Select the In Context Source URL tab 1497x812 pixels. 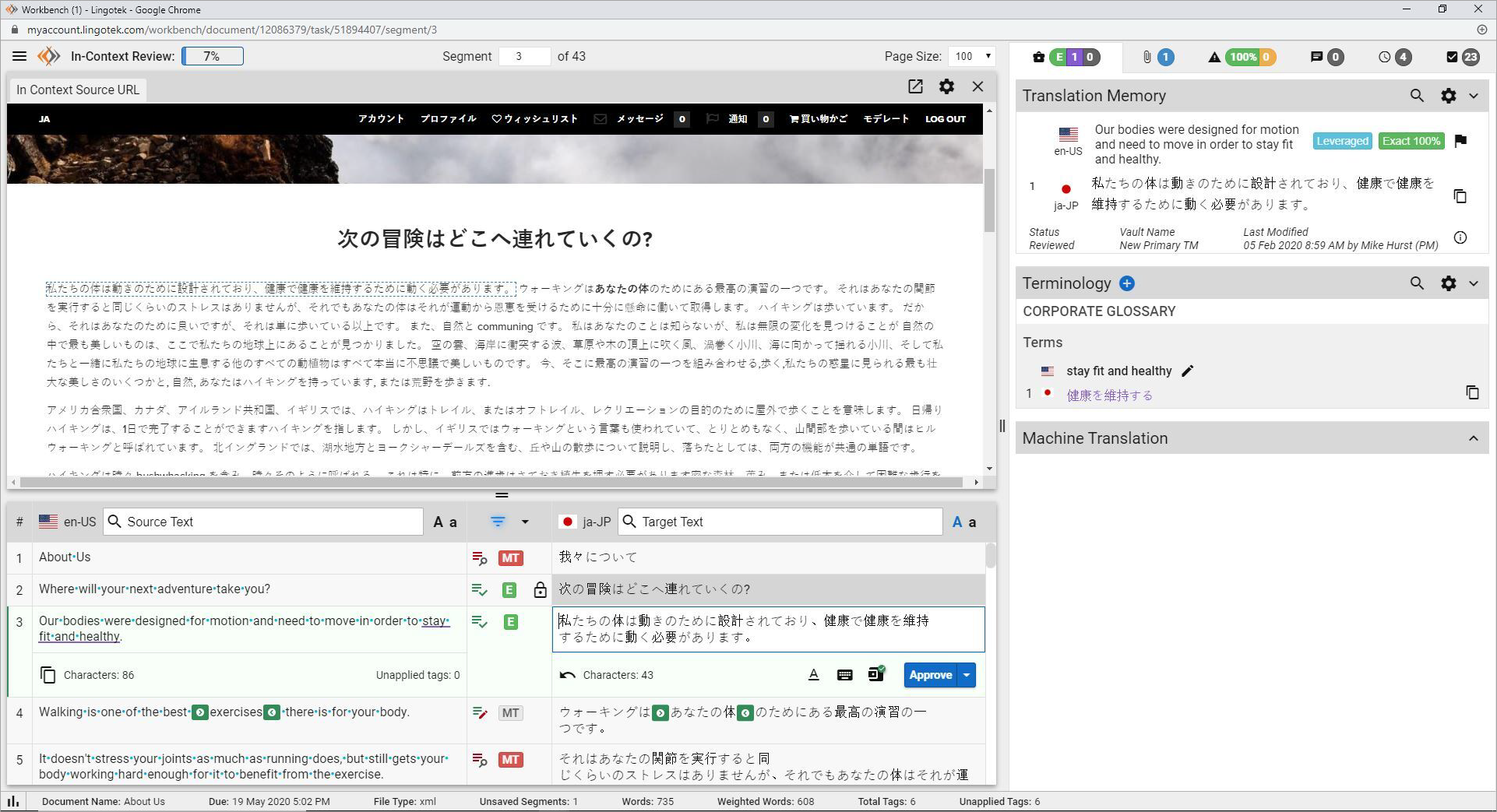click(x=78, y=90)
